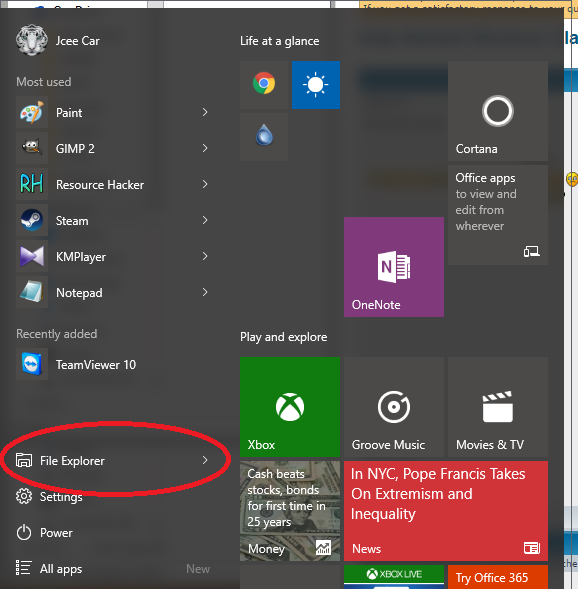
Task: Expand Resource Hacker jump list arrow
Action: (205, 184)
